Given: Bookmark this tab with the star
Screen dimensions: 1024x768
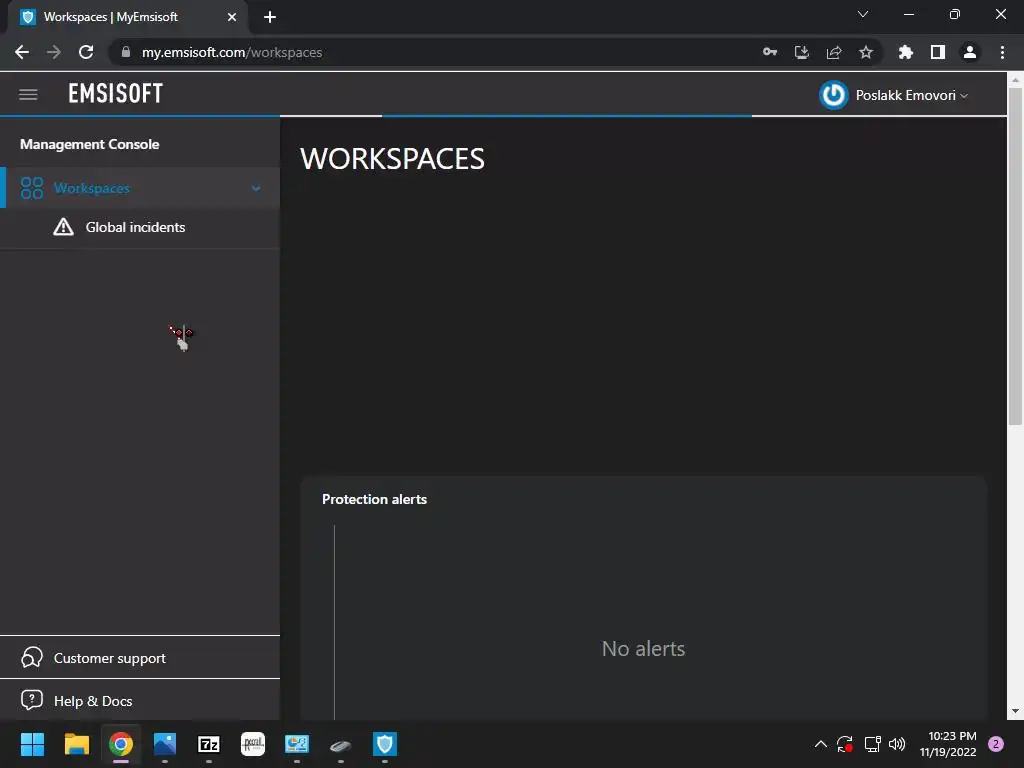Looking at the screenshot, I should pos(866,52).
